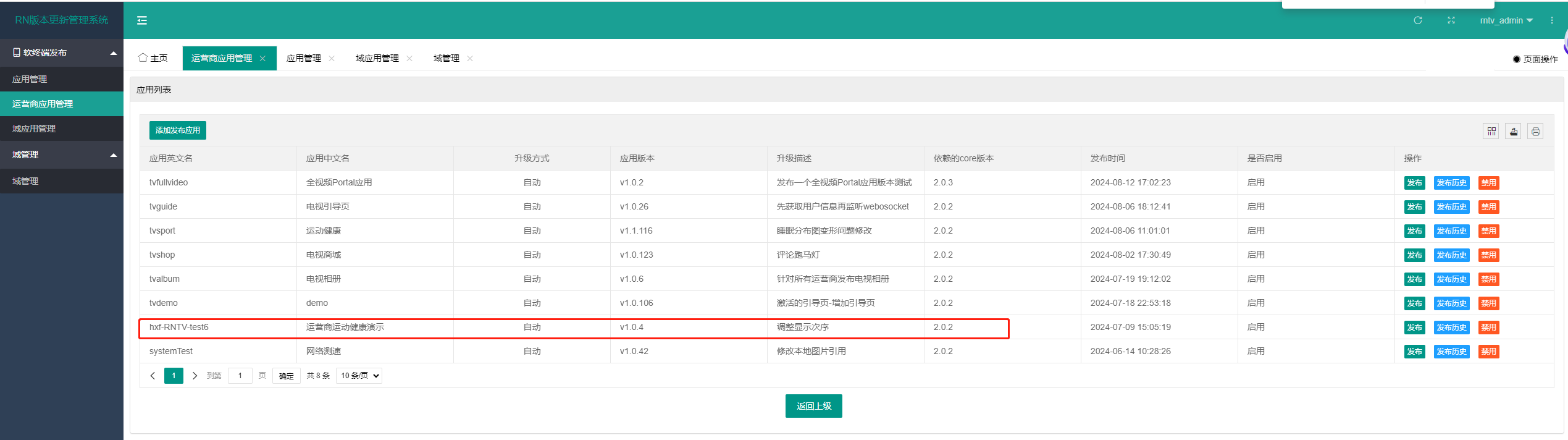The width and height of the screenshot is (1568, 440).
Task: Switch to the 域应用管理 tab
Action: click(x=377, y=58)
